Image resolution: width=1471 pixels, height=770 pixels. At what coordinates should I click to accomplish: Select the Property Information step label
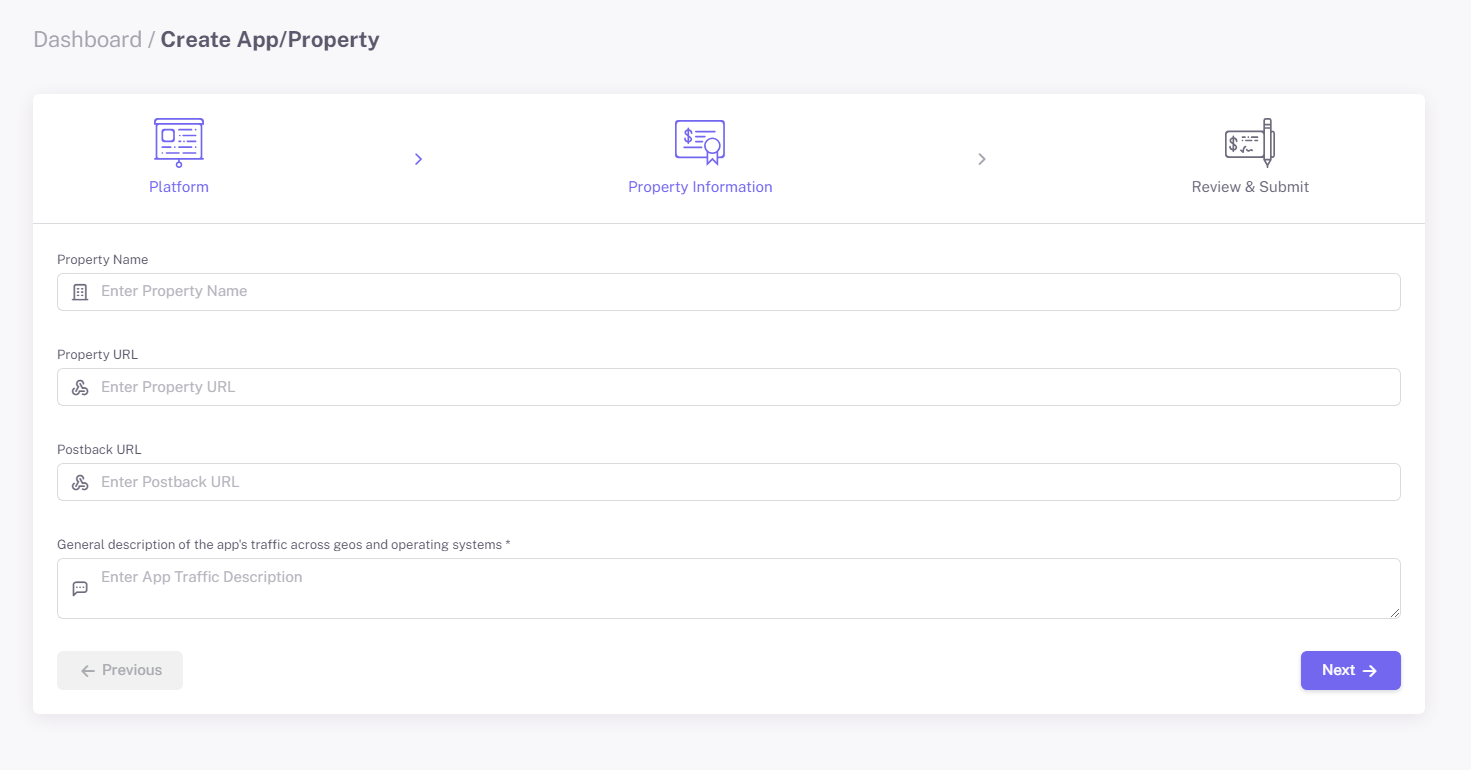(x=700, y=187)
